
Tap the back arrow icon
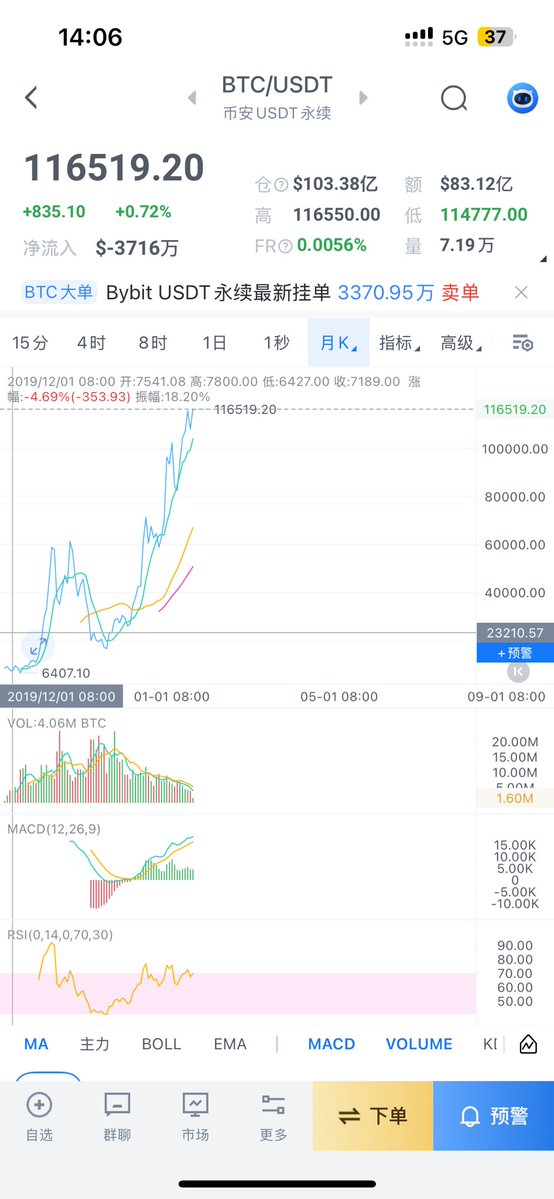tap(31, 98)
